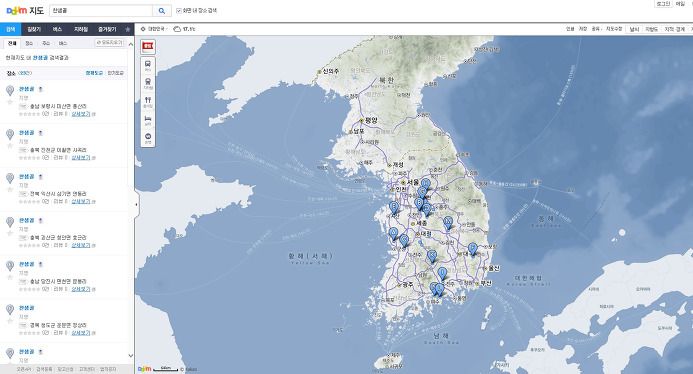Toggle favorite star for the 익산시 result
693x374 pixels.
coord(10,190)
